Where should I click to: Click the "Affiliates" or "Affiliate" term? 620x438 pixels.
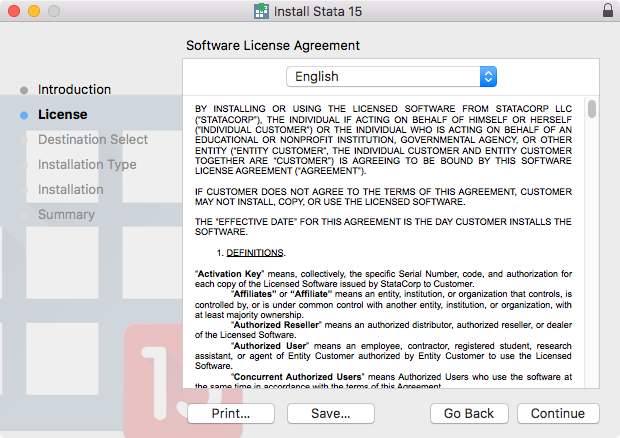point(282,294)
